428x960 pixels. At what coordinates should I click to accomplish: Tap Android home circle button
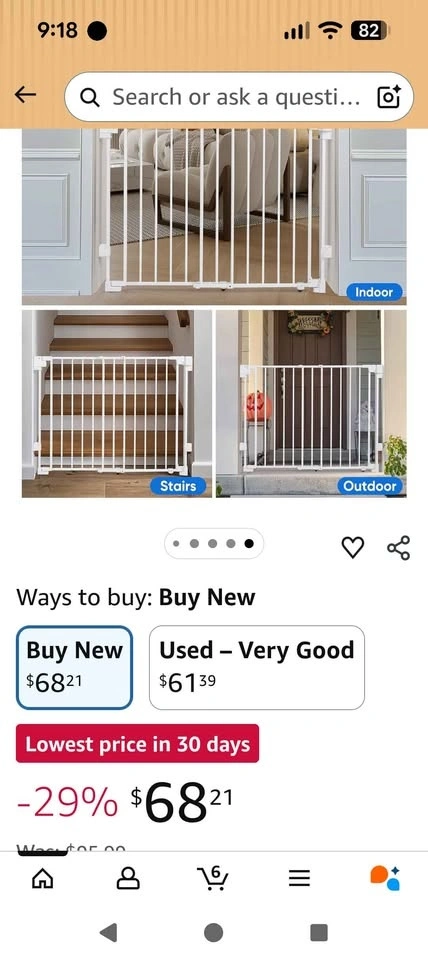click(x=213, y=932)
